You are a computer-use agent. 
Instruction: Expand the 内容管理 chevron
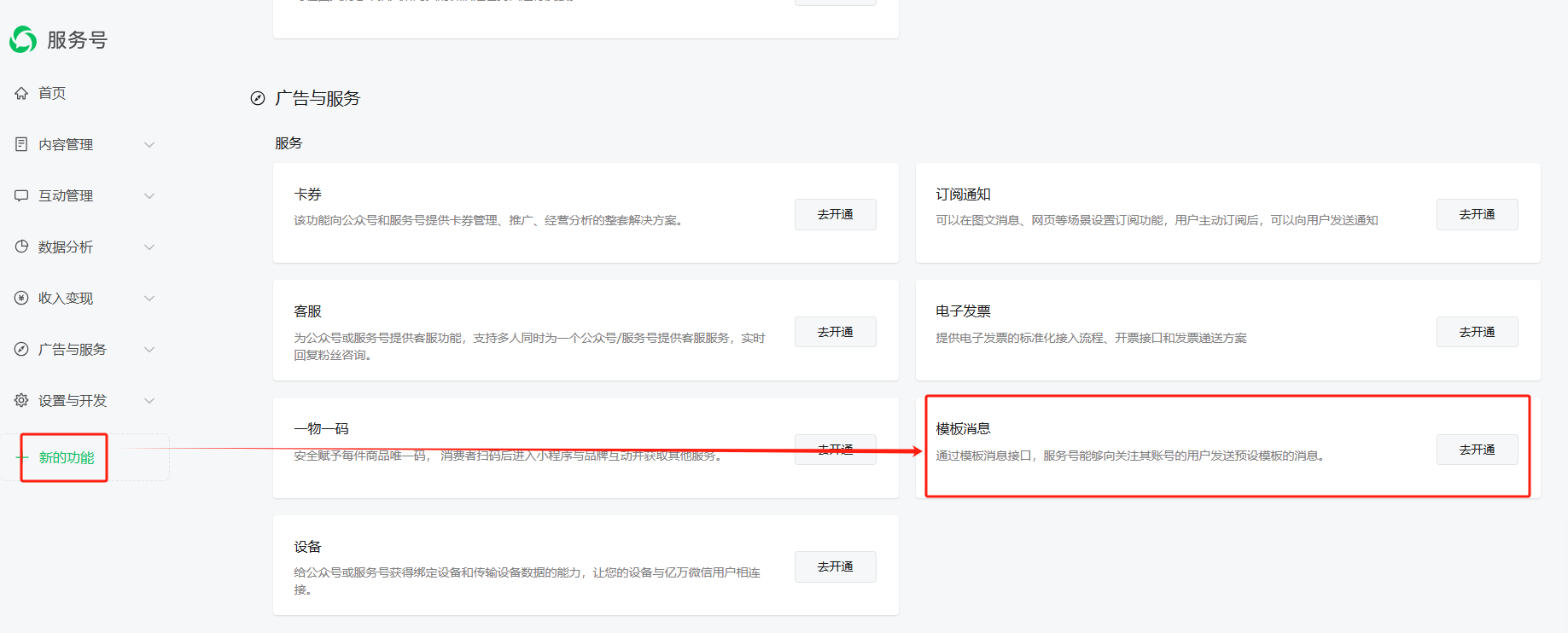(149, 145)
